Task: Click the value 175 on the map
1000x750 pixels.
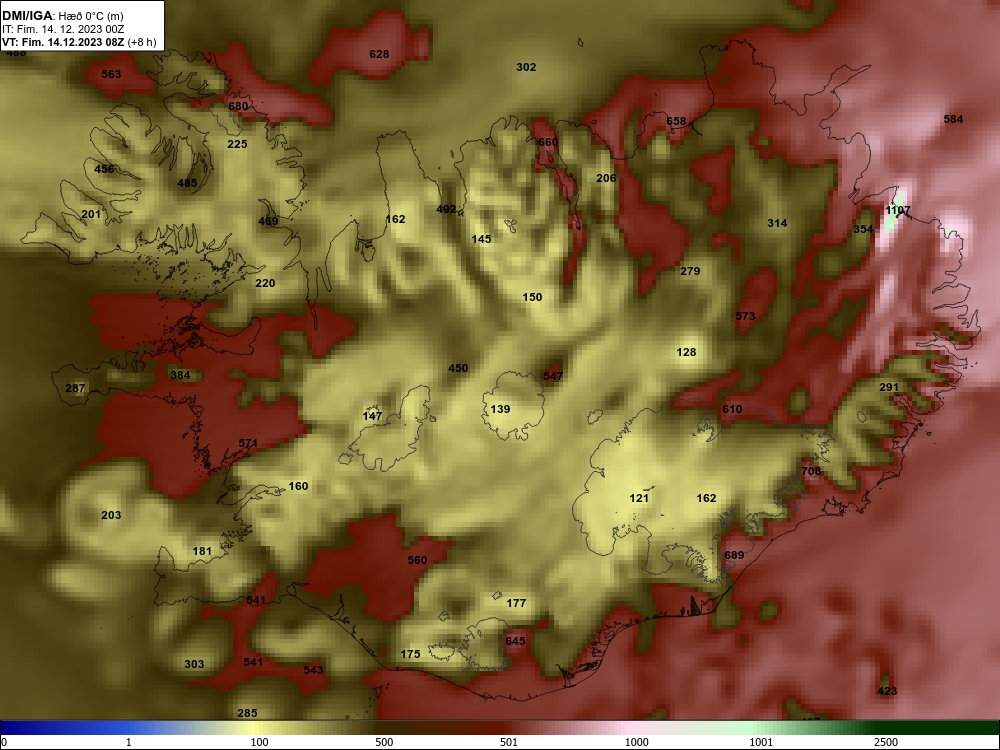Action: coord(410,654)
